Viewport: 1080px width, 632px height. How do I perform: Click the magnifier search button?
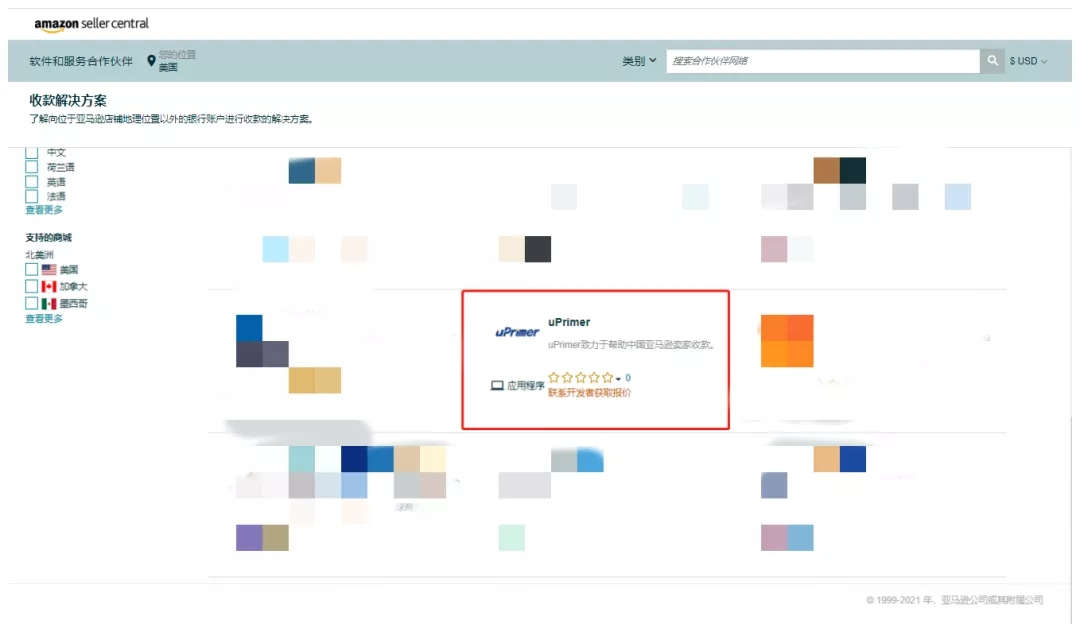tap(992, 61)
